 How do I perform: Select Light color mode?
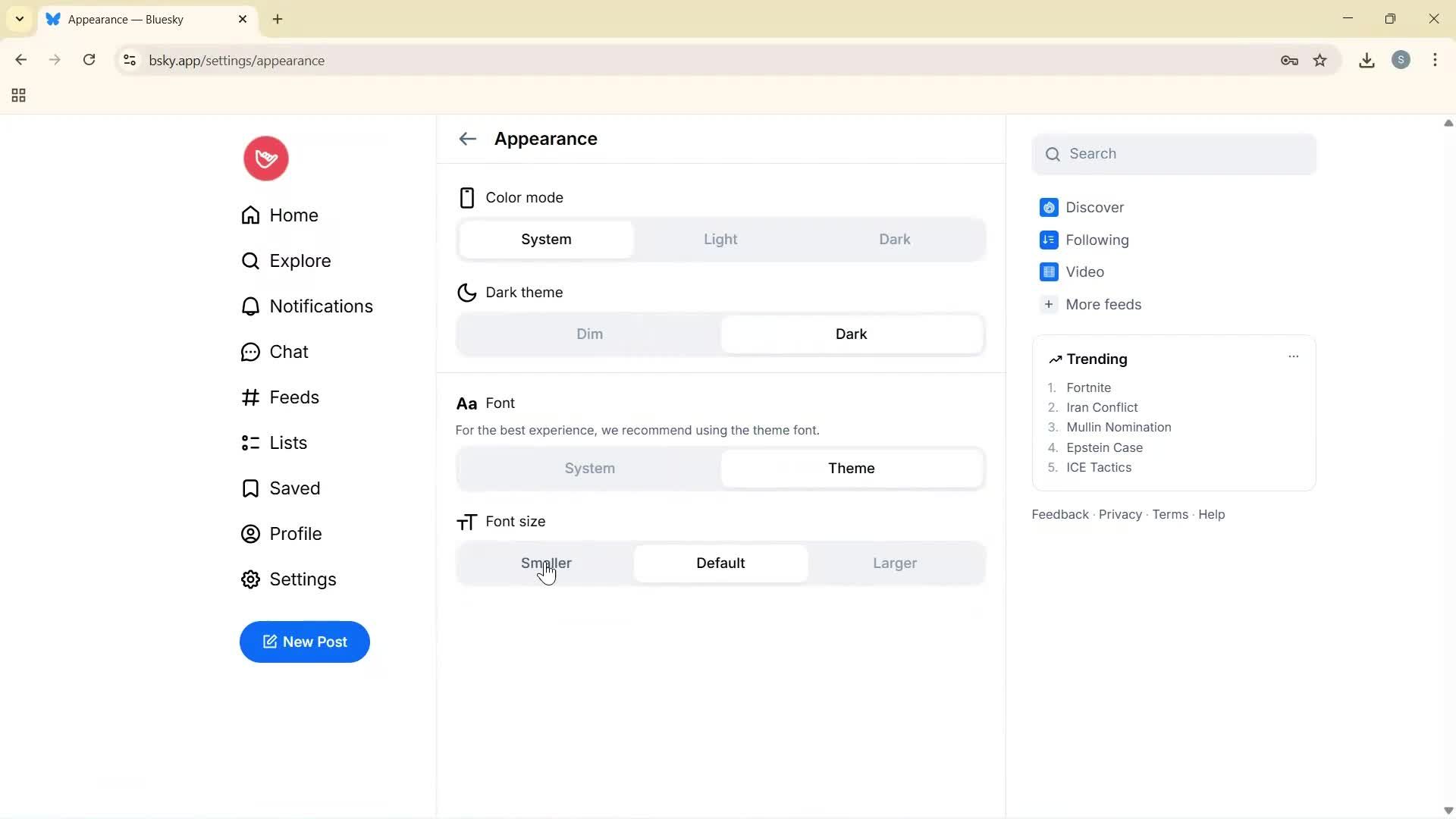[x=720, y=239]
